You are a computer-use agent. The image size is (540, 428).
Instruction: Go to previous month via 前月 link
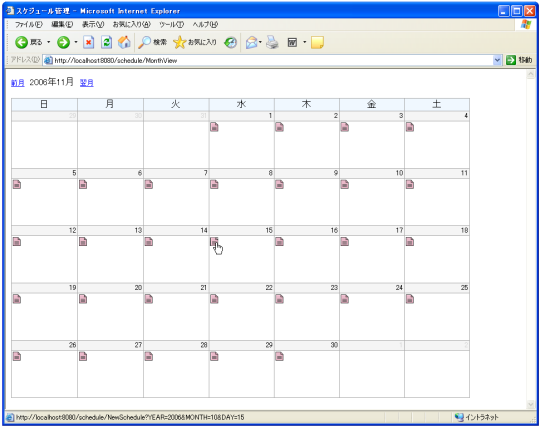[18, 83]
